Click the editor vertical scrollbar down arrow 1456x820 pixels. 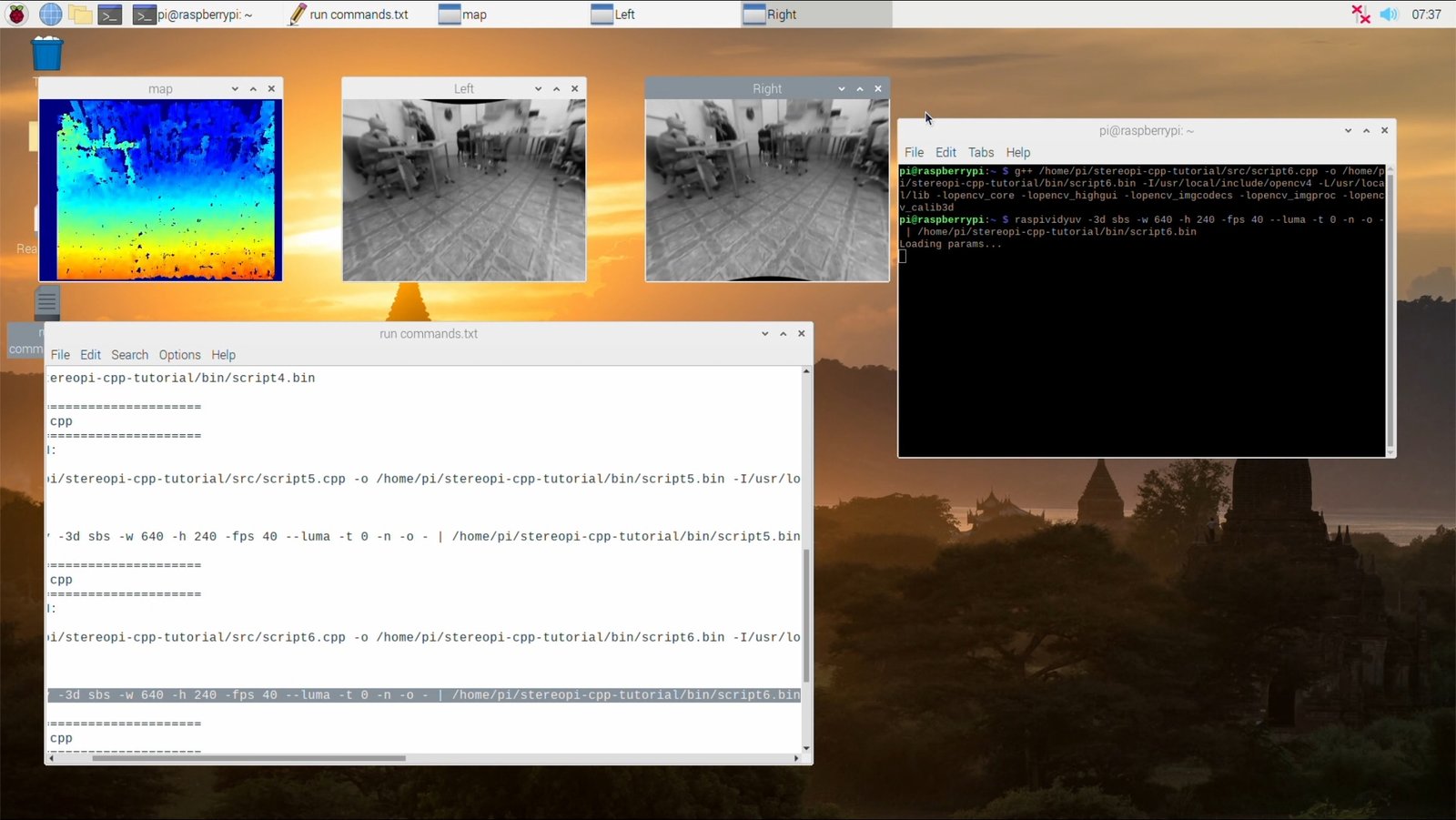(806, 747)
